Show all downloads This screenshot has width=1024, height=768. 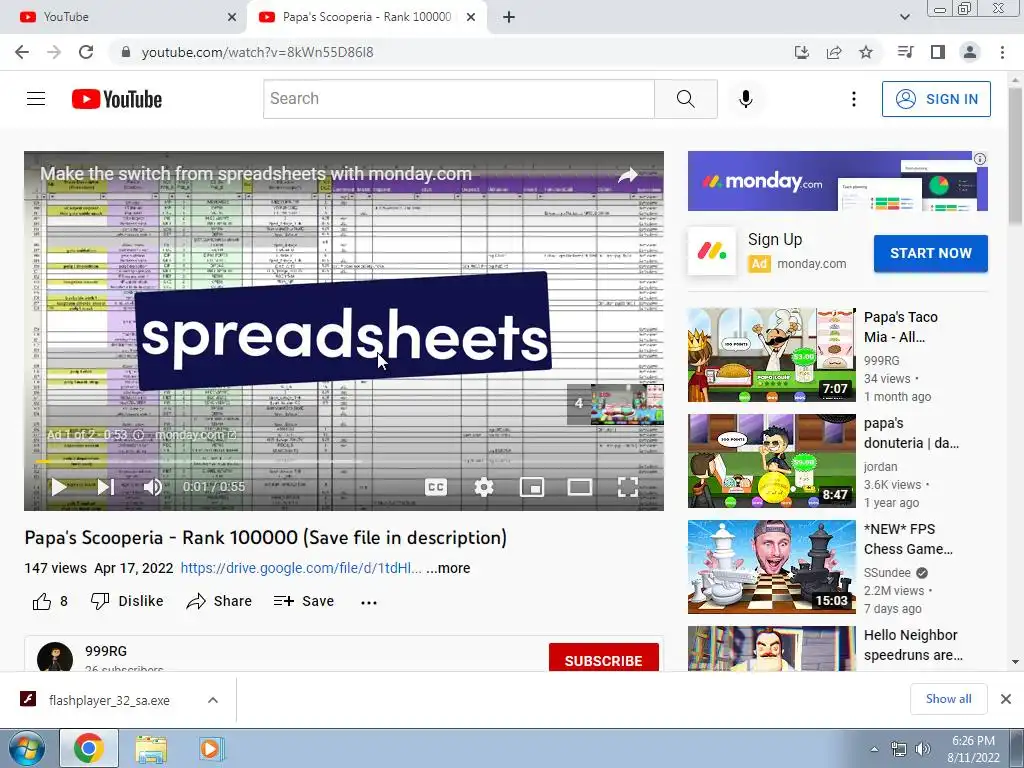(x=948, y=699)
